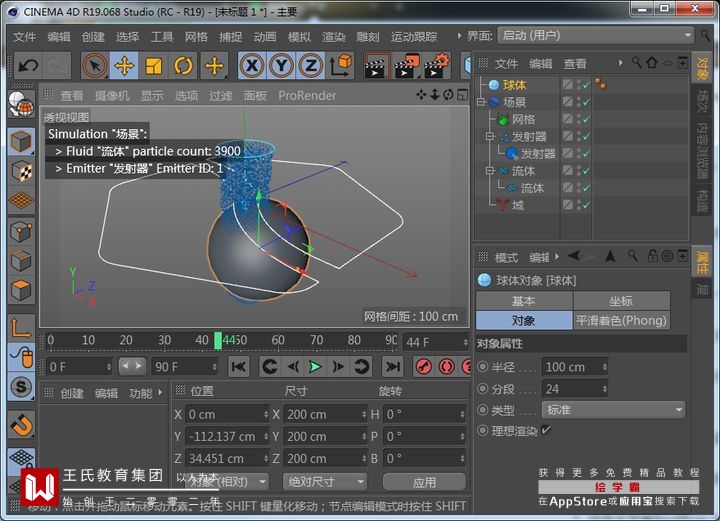This screenshot has width=720, height=521.
Task: Open the 文件 menu
Action: [x=24, y=37]
